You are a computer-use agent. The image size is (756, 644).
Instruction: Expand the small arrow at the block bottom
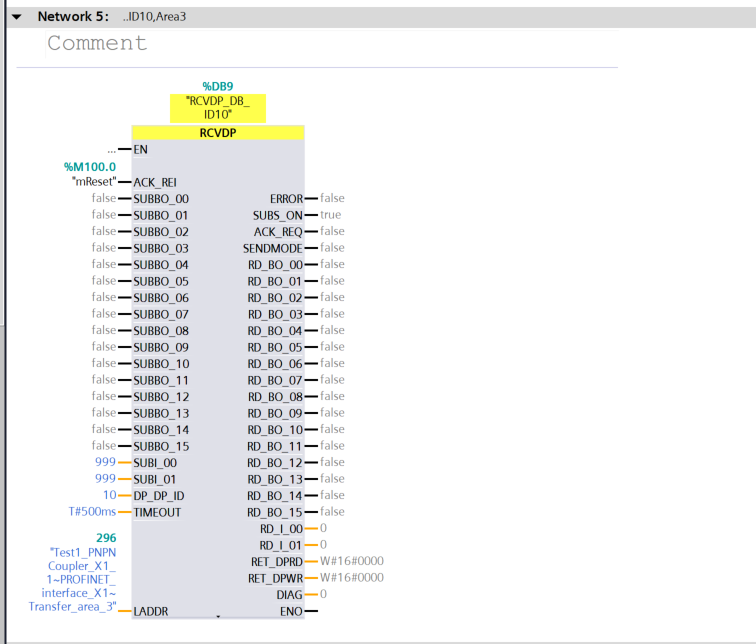click(218, 617)
